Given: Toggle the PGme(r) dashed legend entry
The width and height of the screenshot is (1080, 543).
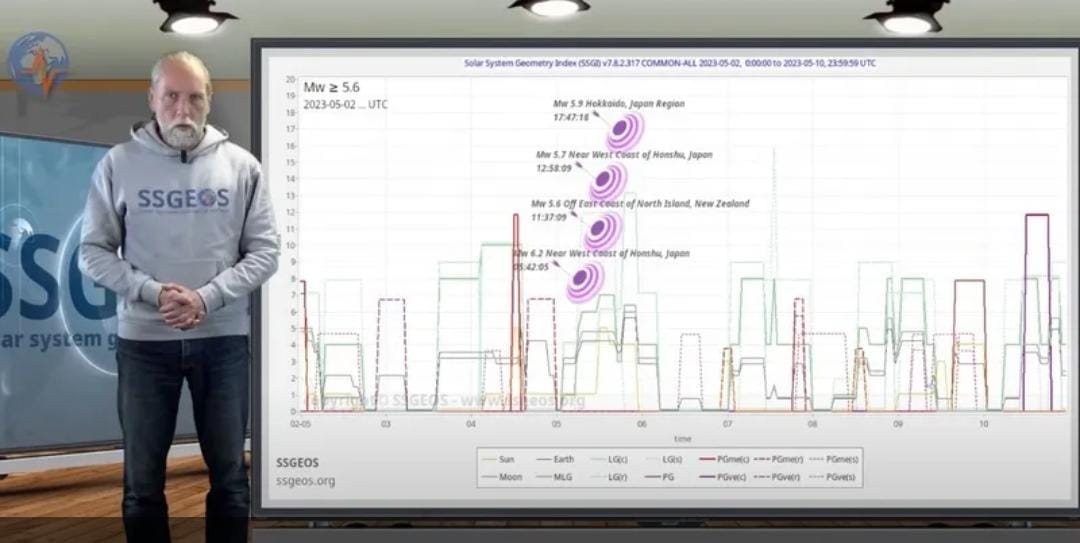Looking at the screenshot, I should click(778, 460).
